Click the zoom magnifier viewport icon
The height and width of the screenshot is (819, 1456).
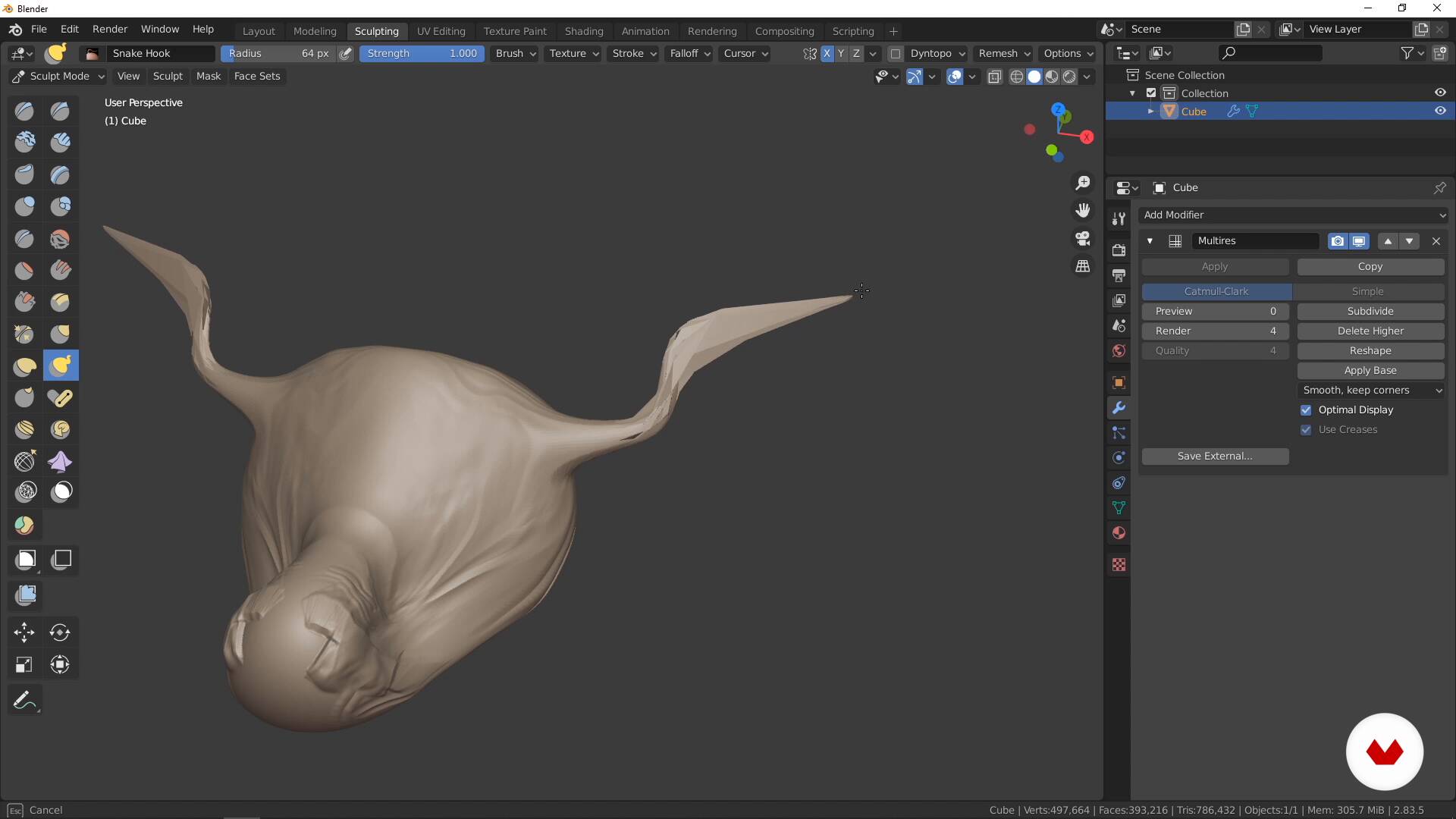[x=1083, y=183]
